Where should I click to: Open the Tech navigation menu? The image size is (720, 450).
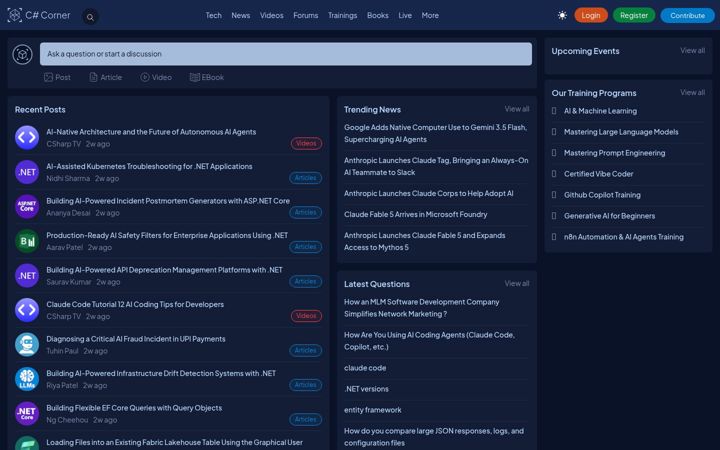tap(214, 15)
